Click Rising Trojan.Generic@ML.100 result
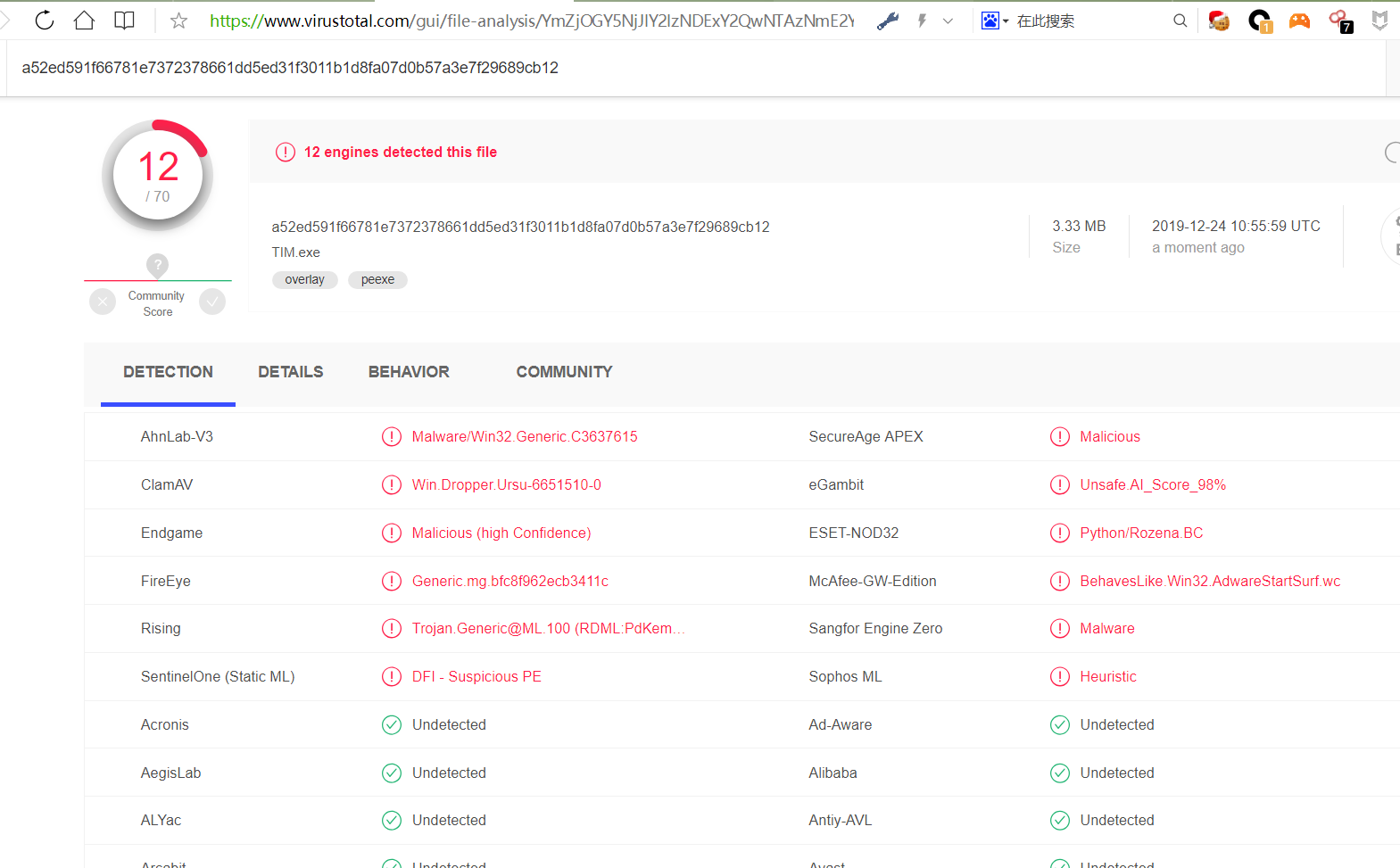 (x=548, y=628)
